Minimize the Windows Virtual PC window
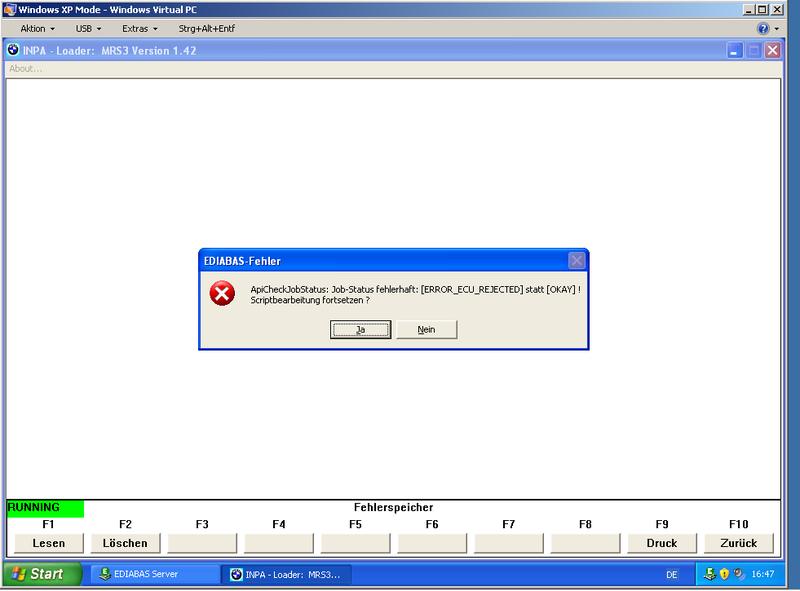 (748, 9)
